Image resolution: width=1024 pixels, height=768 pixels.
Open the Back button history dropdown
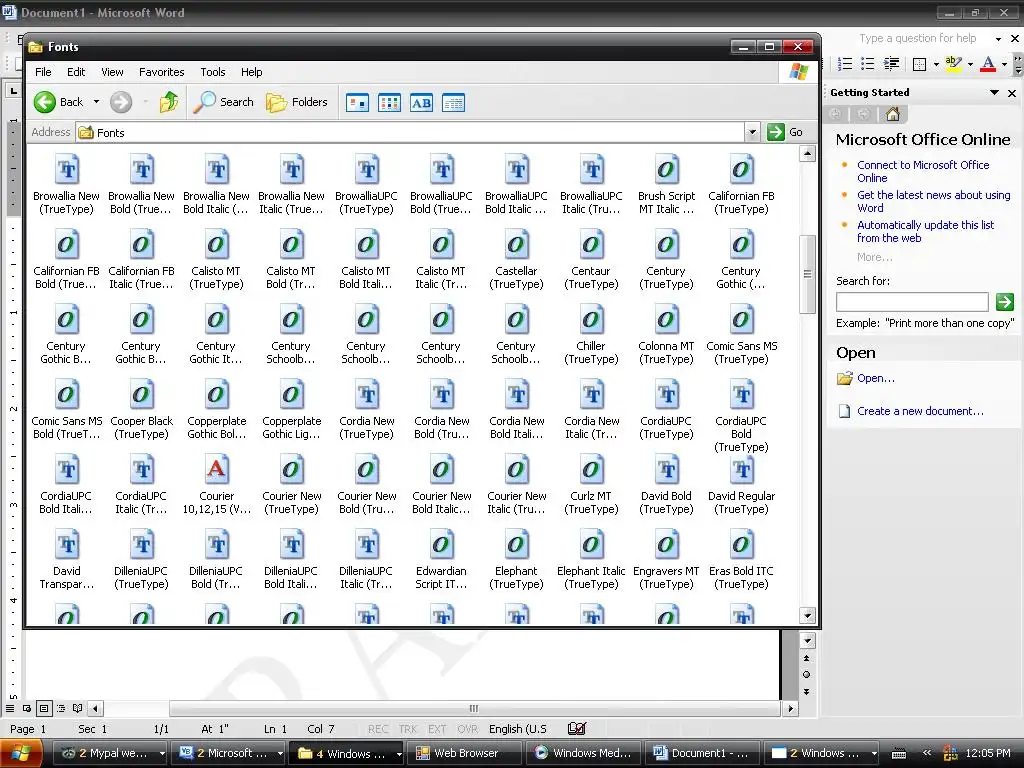tap(96, 102)
